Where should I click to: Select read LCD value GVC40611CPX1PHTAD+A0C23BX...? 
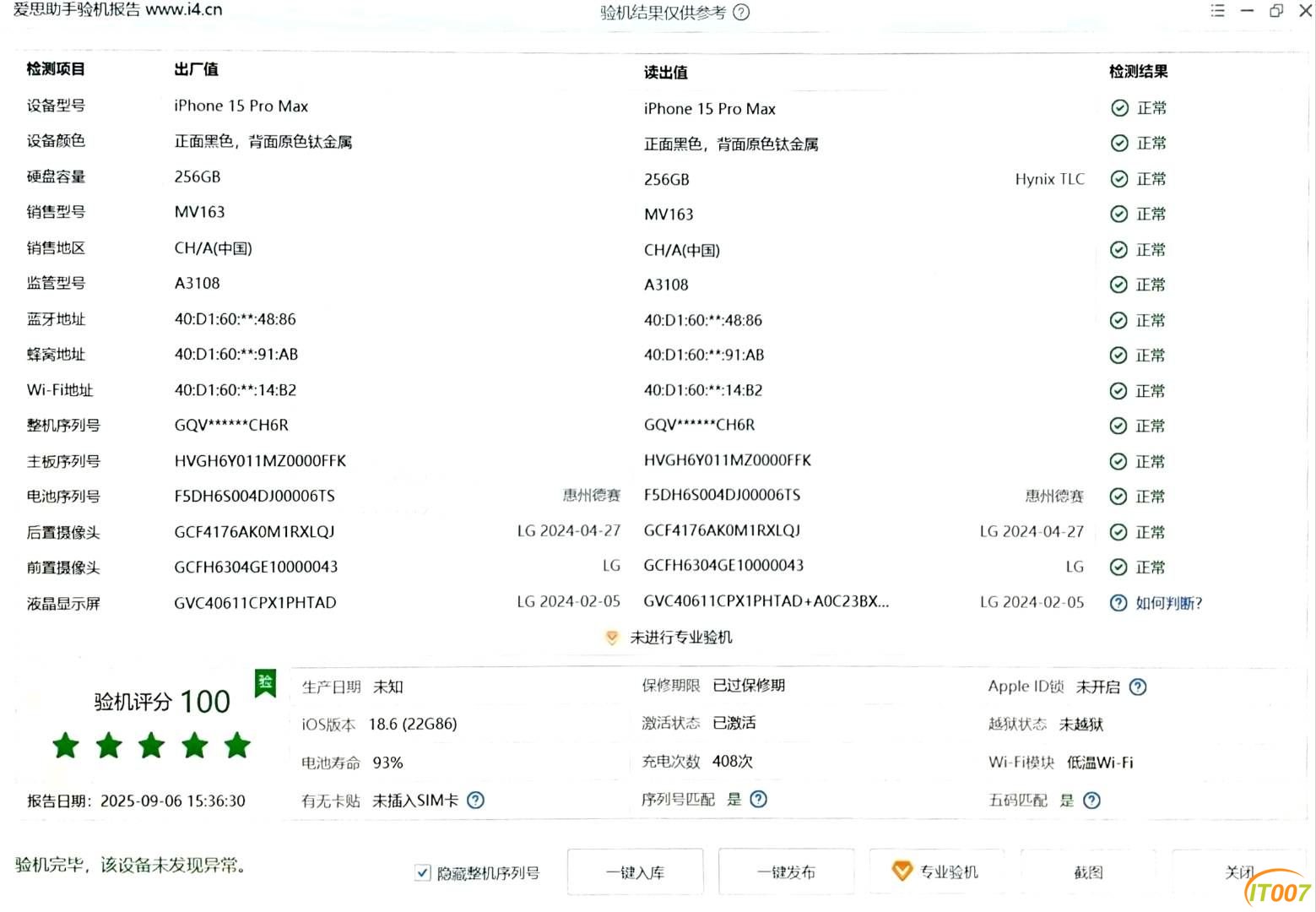tap(766, 601)
